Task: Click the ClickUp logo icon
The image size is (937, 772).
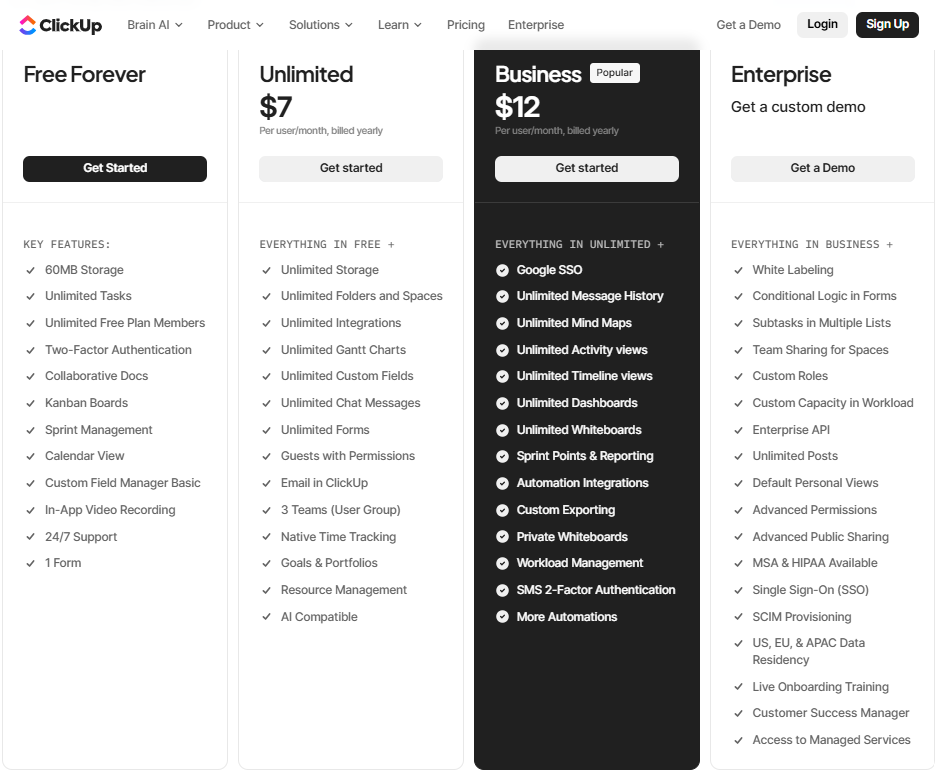Action: pyautogui.click(x=28, y=25)
